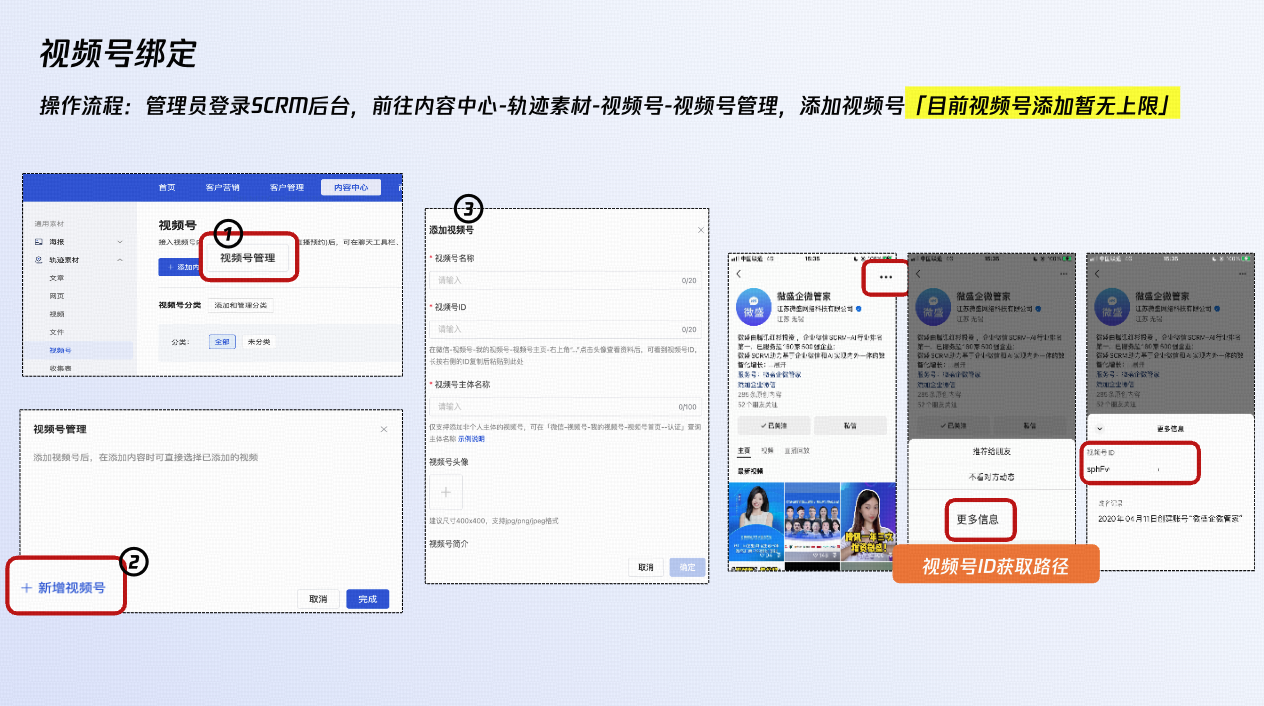Click the 视频号主体名称 input field
The width and height of the screenshot is (1264, 706).
565,406
